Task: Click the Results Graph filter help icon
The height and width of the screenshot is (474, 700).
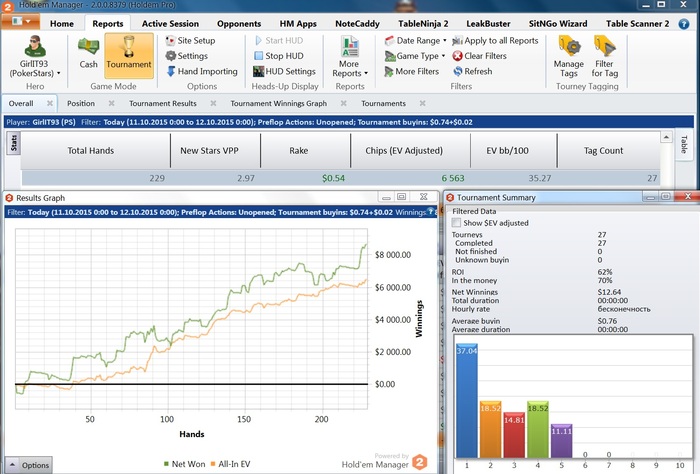Action: (x=430, y=212)
